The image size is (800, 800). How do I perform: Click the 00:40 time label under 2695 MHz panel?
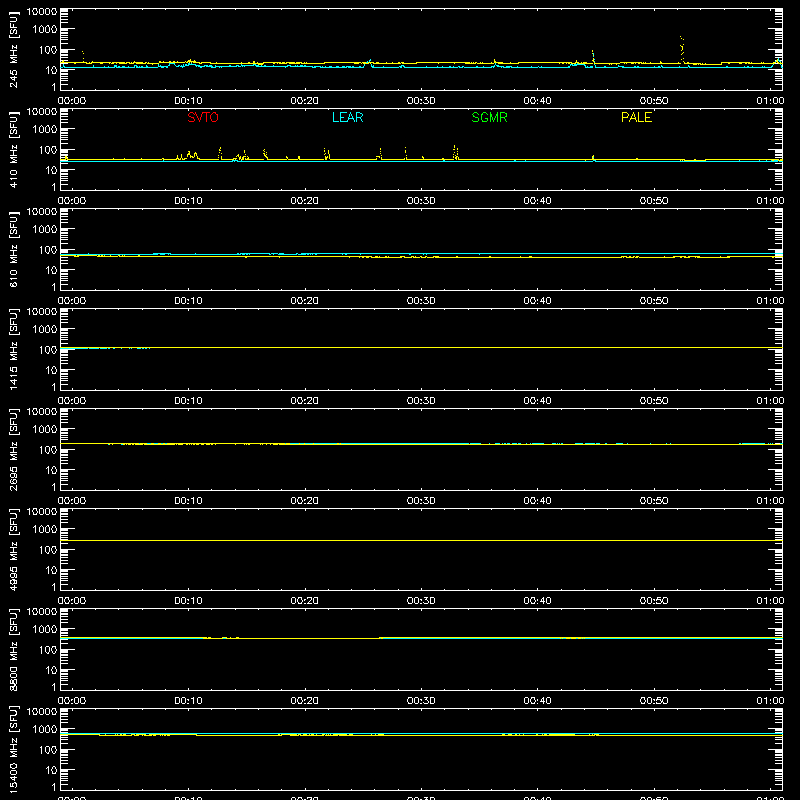click(x=537, y=501)
